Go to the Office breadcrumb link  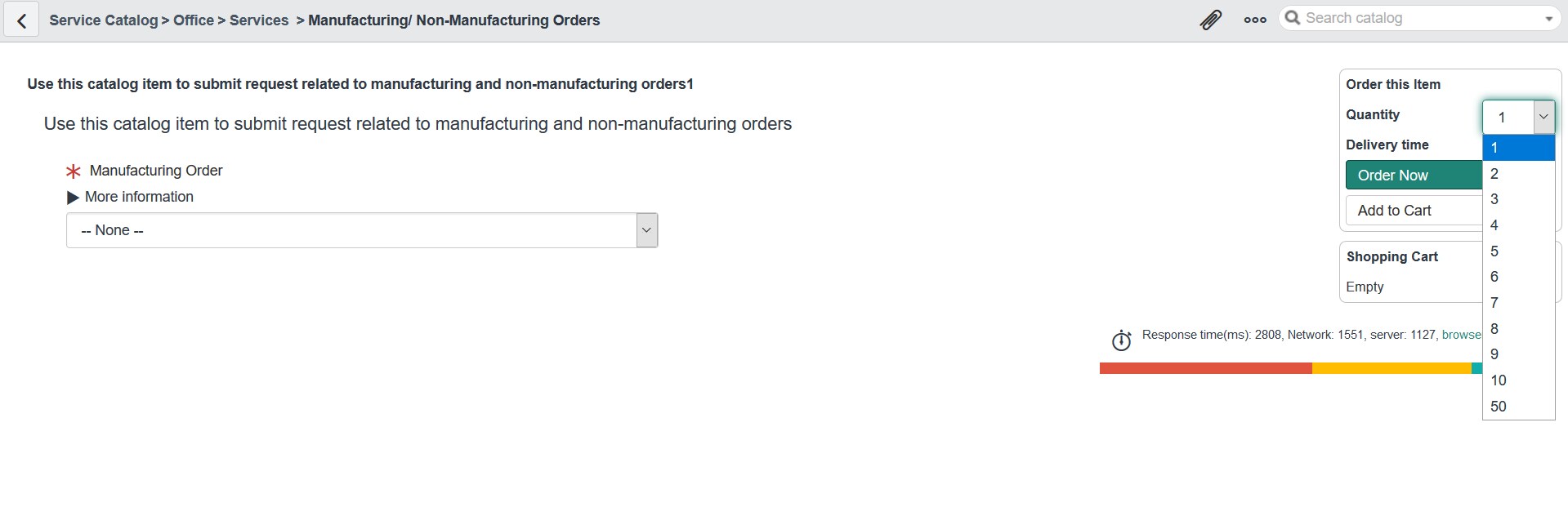(194, 20)
